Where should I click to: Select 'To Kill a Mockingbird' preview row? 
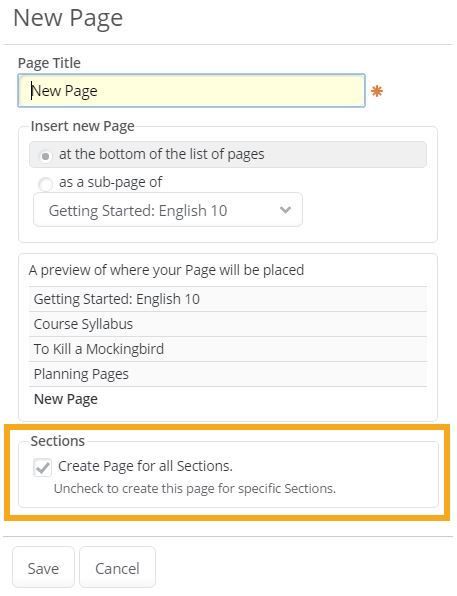coord(228,349)
